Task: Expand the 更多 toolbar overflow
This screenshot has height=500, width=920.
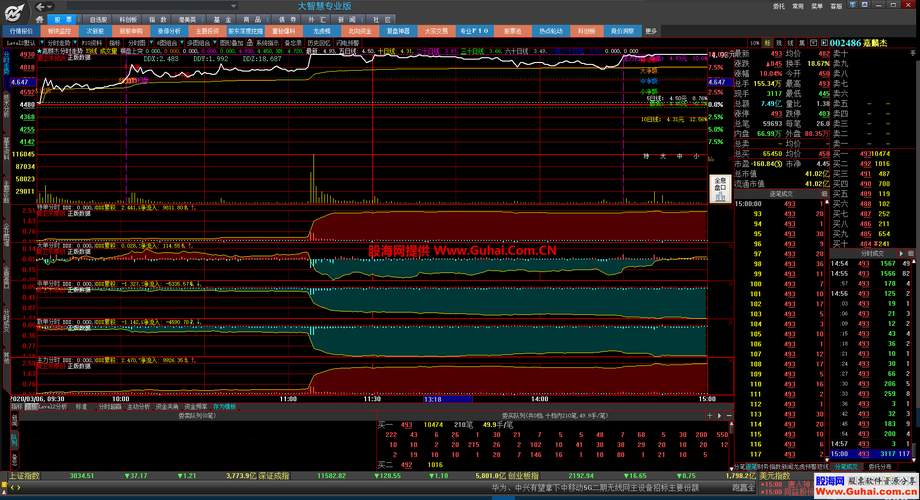Action: [651, 31]
